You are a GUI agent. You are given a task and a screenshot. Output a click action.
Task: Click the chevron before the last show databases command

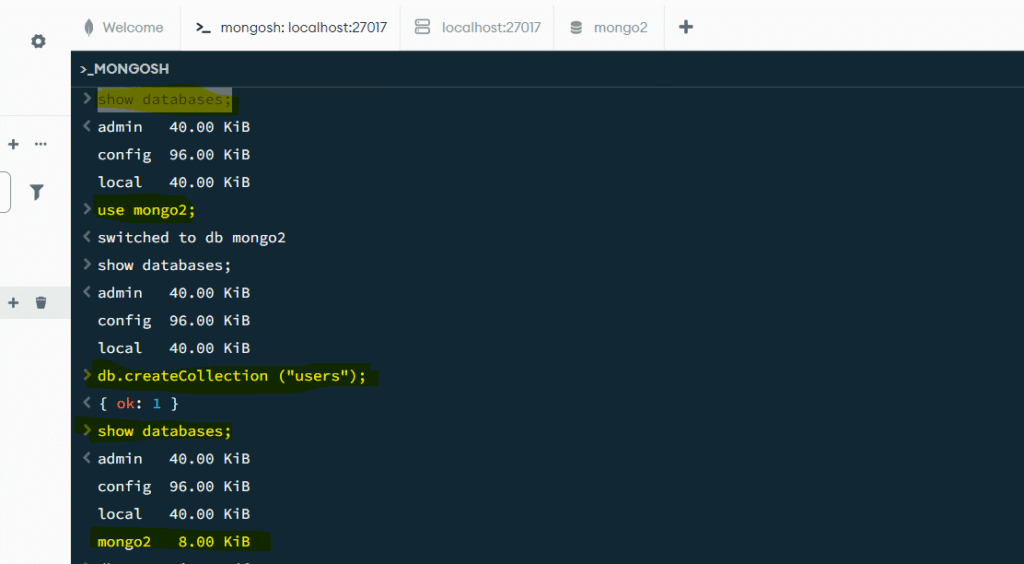(x=87, y=430)
